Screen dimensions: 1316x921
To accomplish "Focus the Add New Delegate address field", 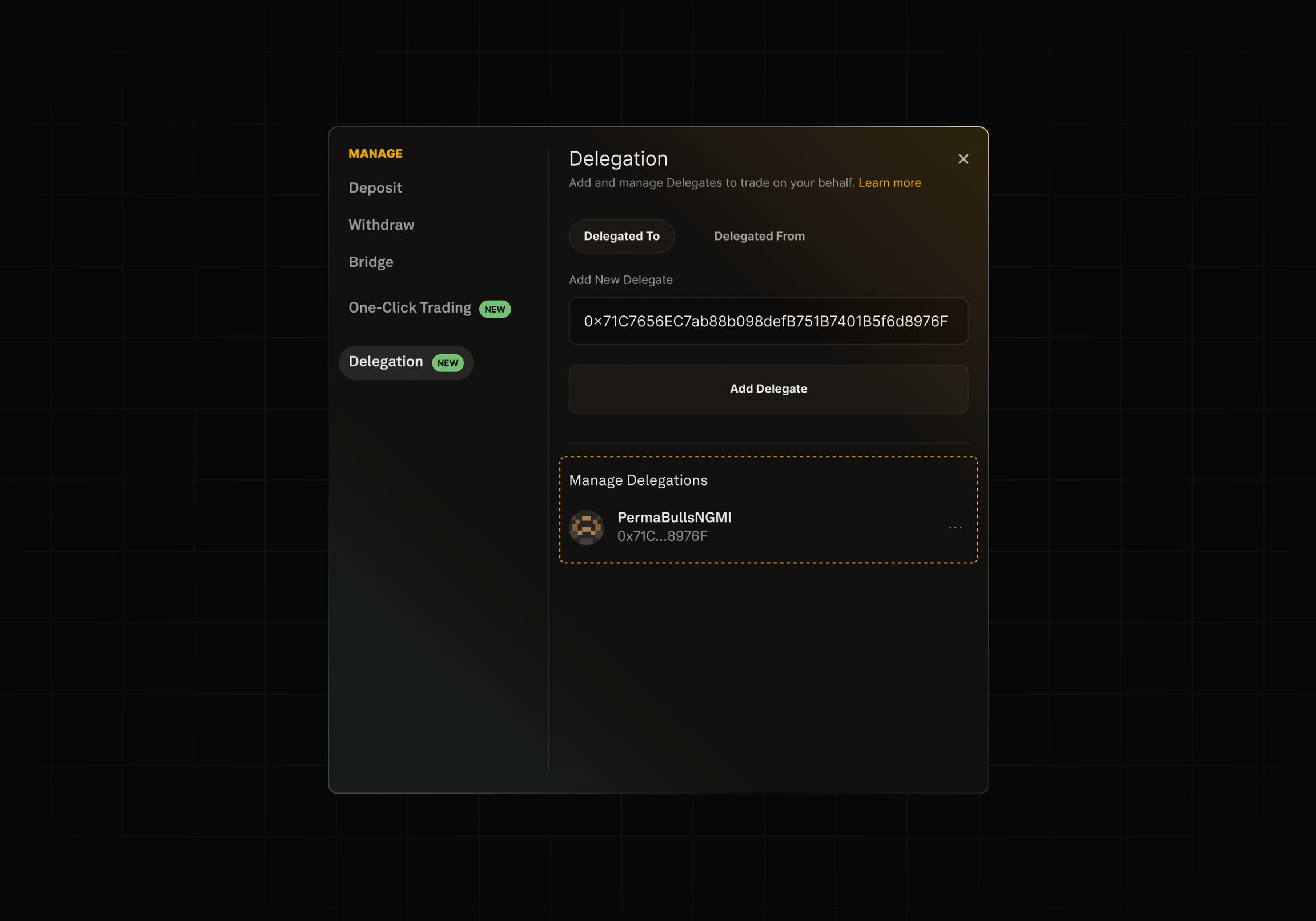I will tap(768, 321).
